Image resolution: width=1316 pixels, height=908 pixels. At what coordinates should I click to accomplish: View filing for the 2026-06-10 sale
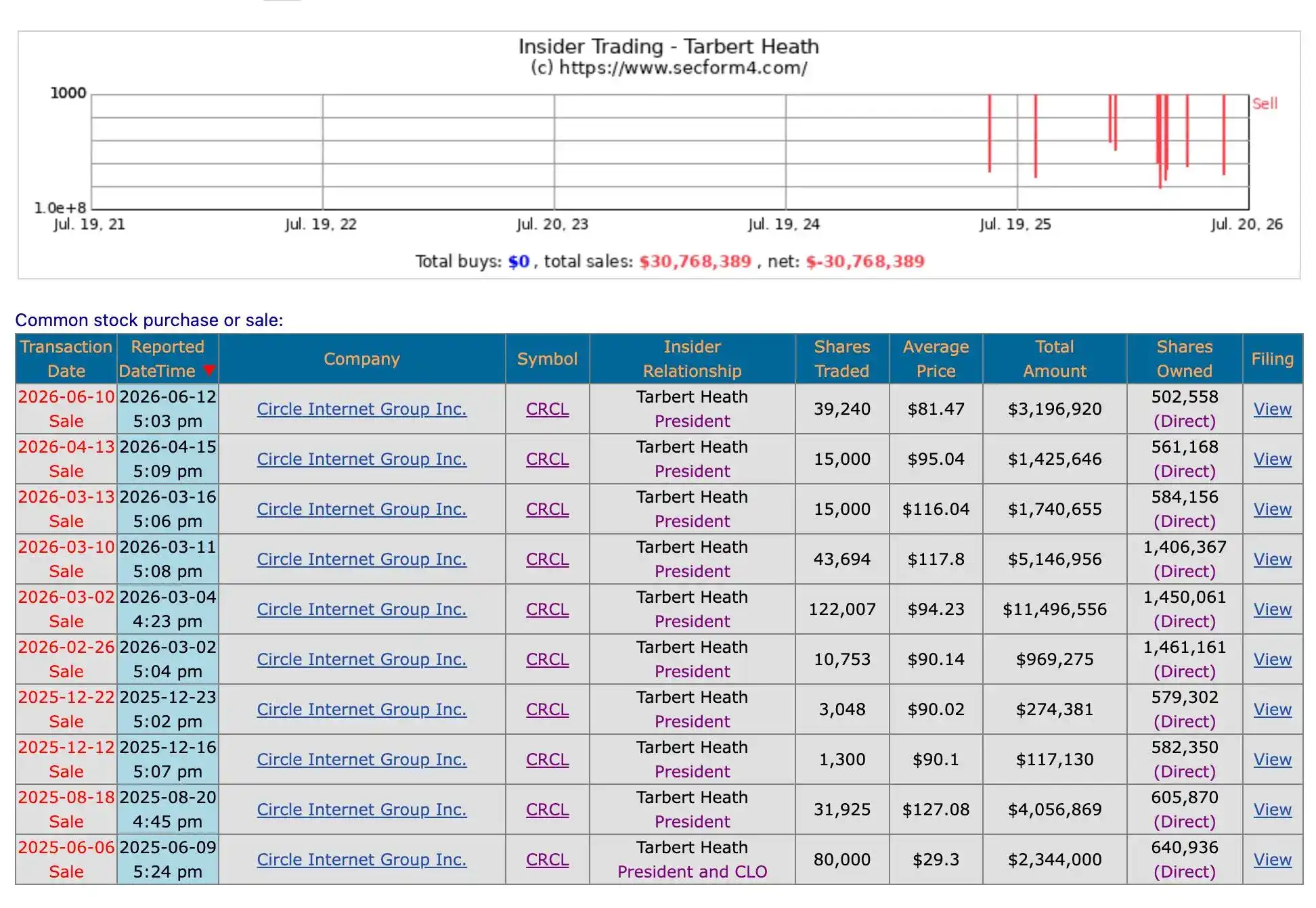point(1272,409)
